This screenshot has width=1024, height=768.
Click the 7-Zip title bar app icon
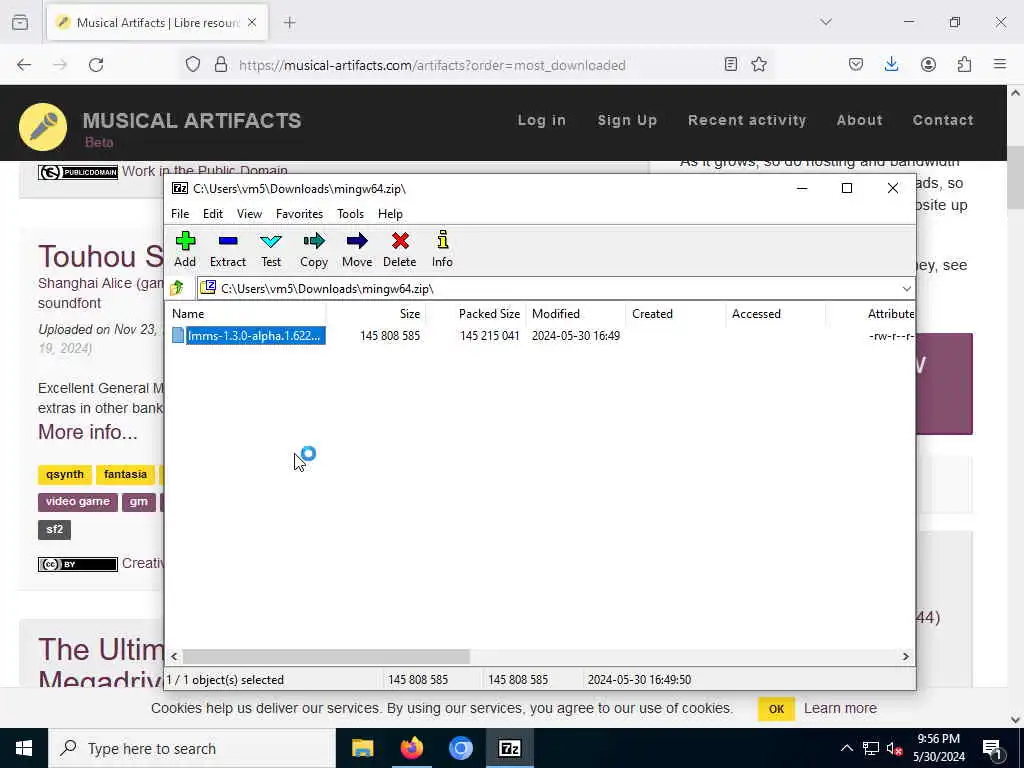[x=180, y=188]
